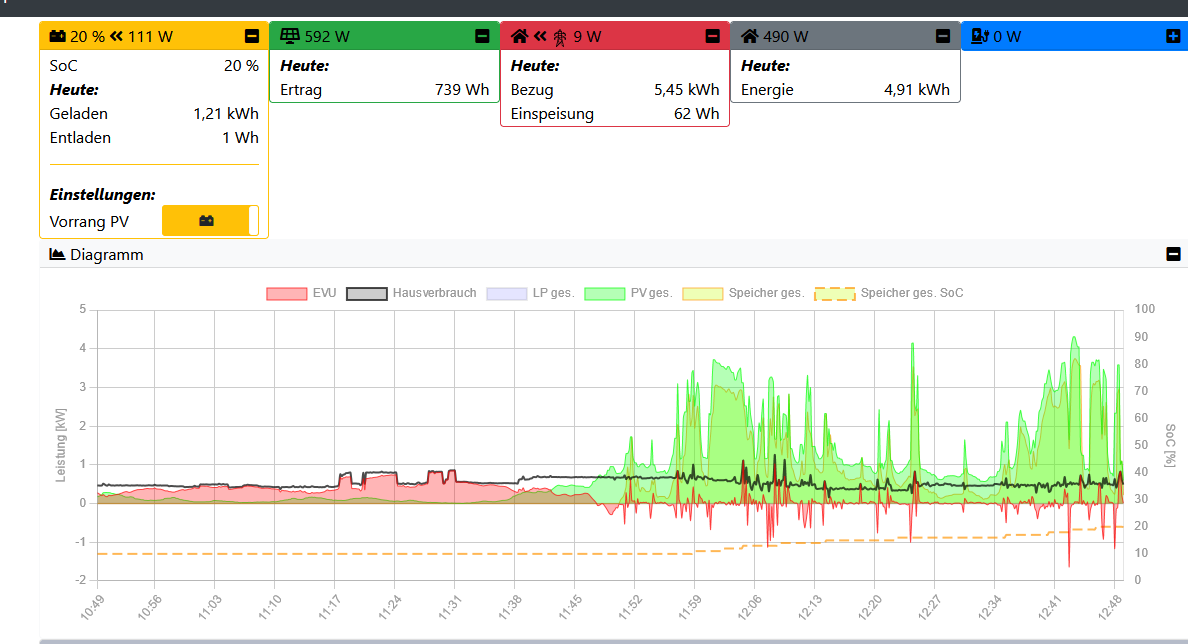Collapse the red grid Bezug card

coord(712,37)
